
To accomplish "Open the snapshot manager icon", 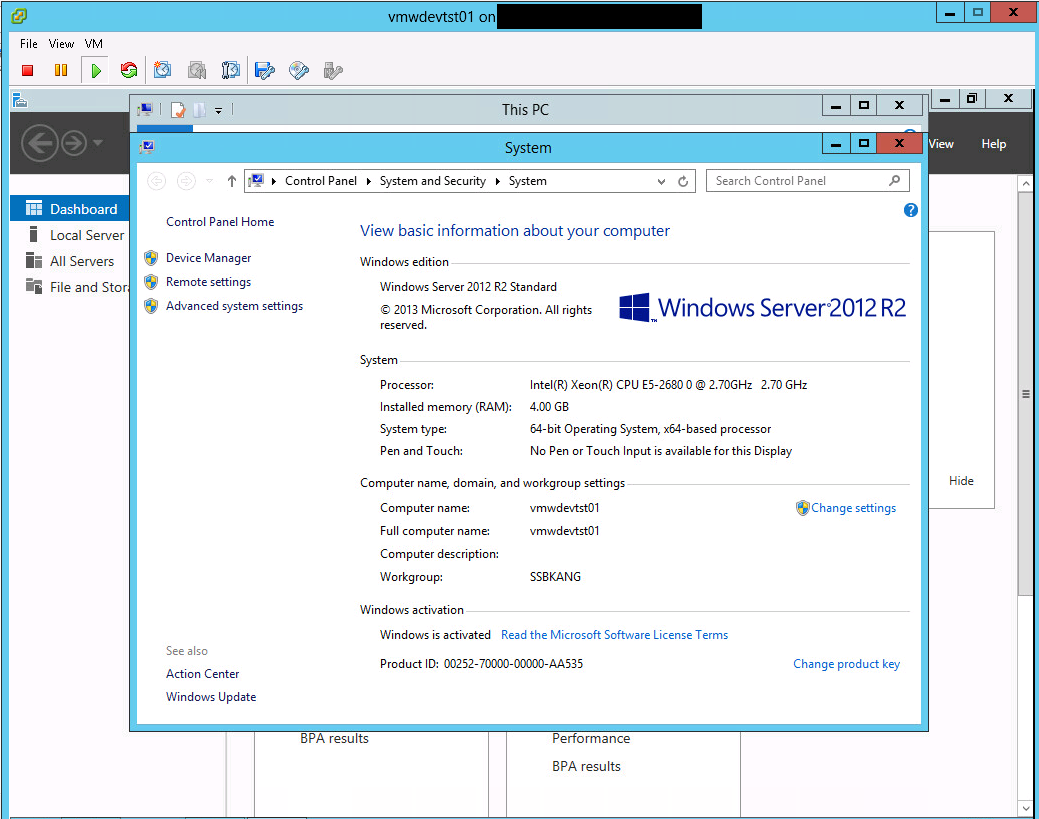I will click(x=231, y=70).
